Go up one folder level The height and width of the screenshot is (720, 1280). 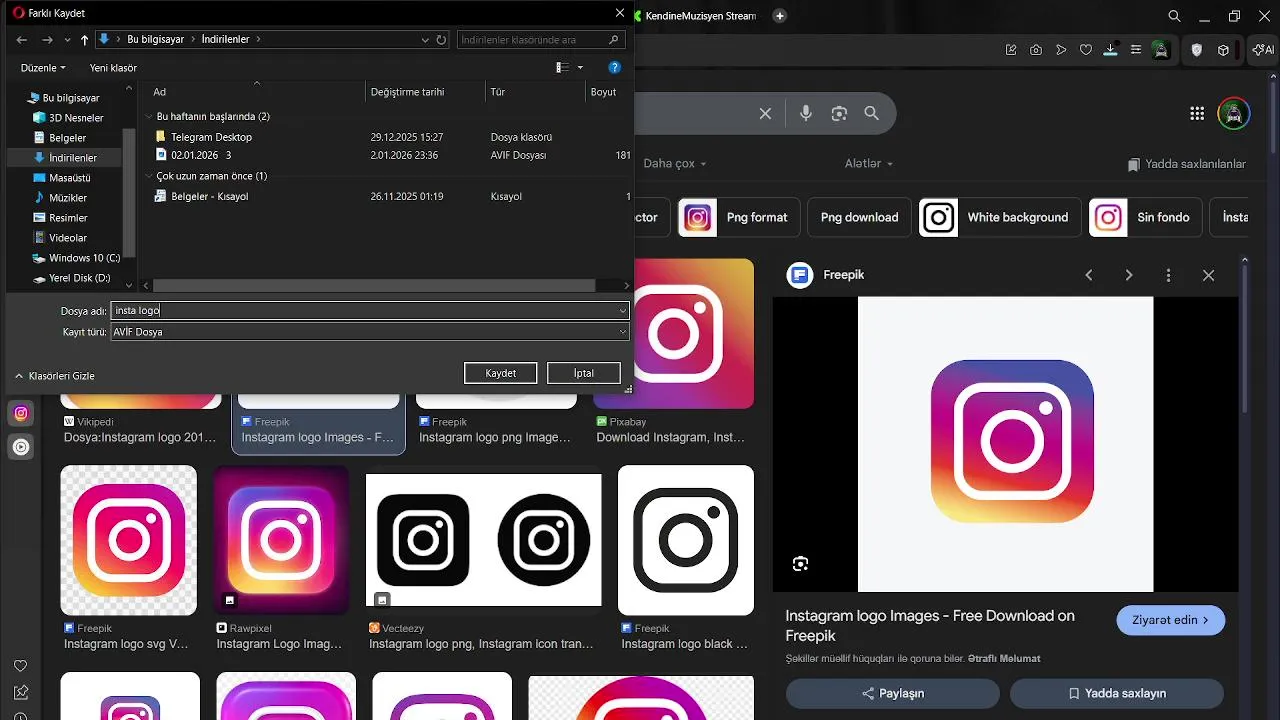[84, 40]
